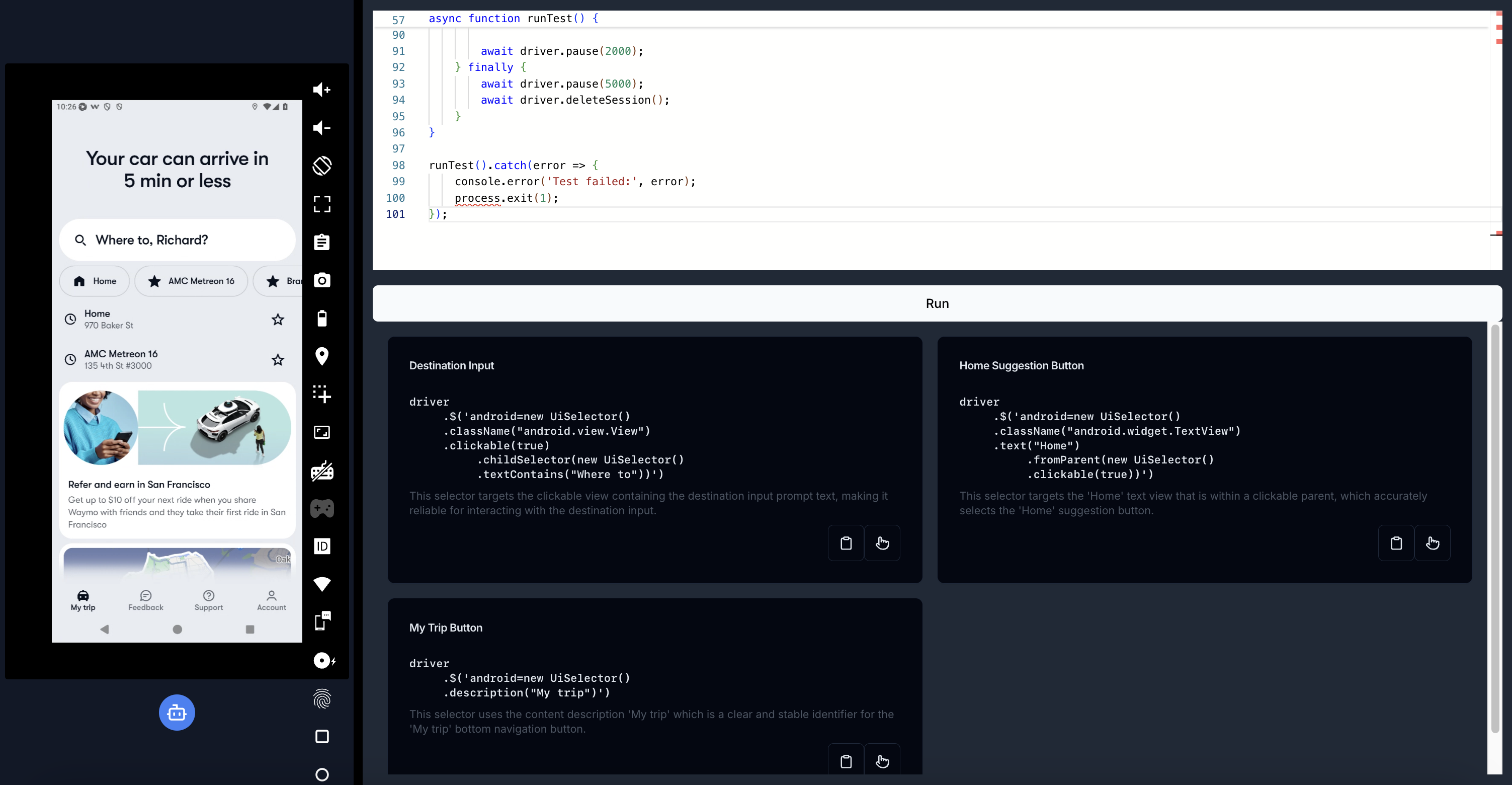Toggle the emulator wifi icon
Viewport: 1512px width, 785px height.
[321, 584]
